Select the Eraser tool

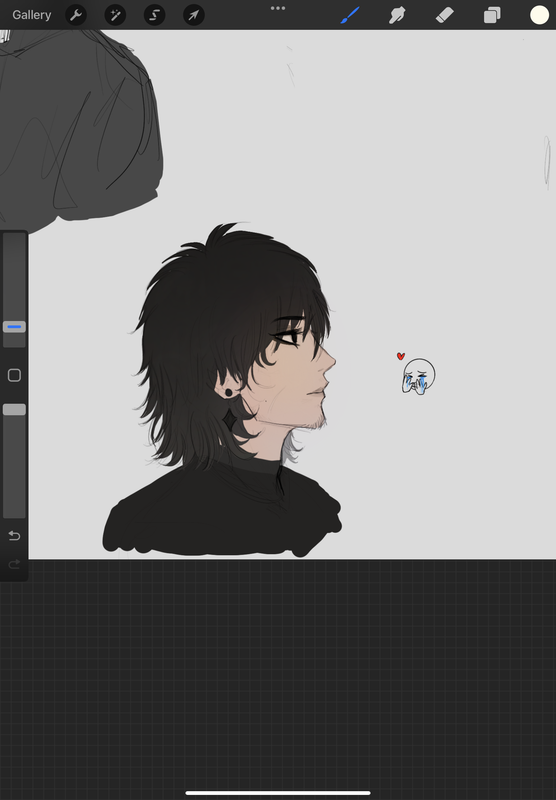(x=444, y=15)
